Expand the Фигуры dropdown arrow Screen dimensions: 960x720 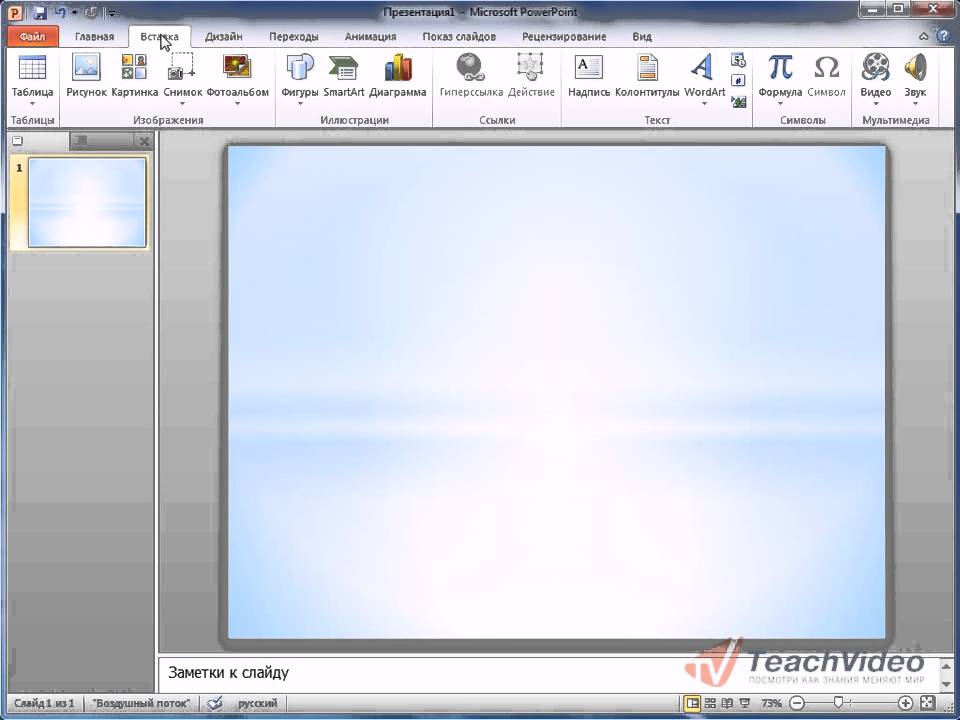point(300,103)
